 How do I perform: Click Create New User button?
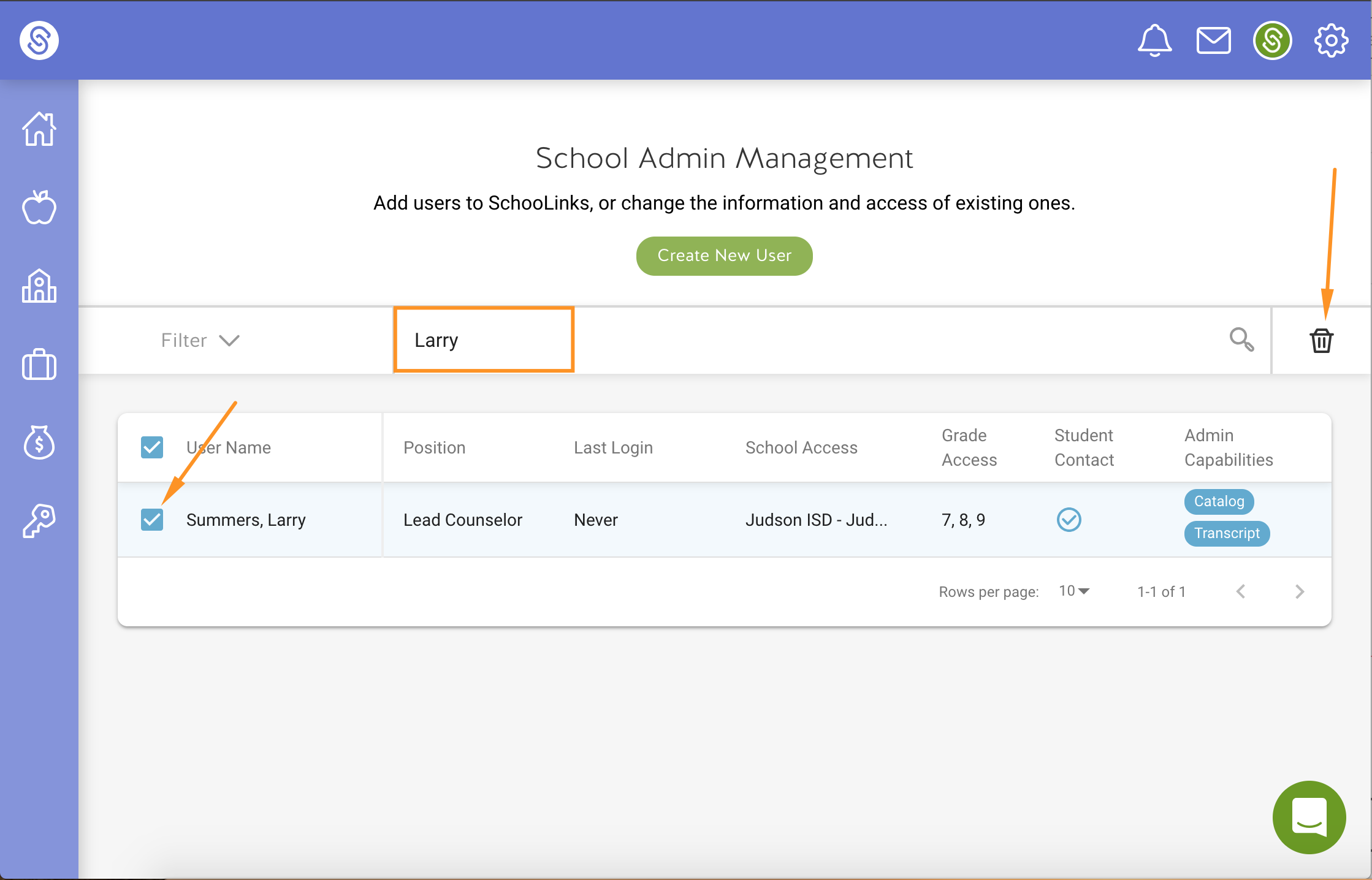pos(725,256)
